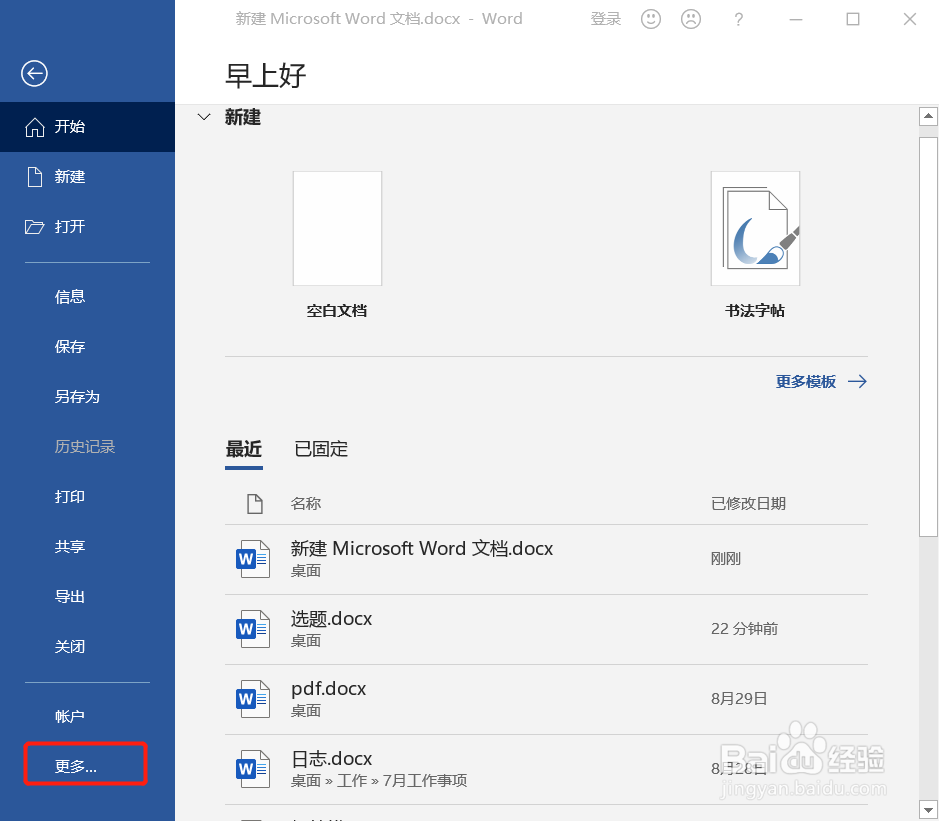Switch to the 最近 tab
Image resolution: width=939 pixels, height=821 pixels.
[244, 449]
